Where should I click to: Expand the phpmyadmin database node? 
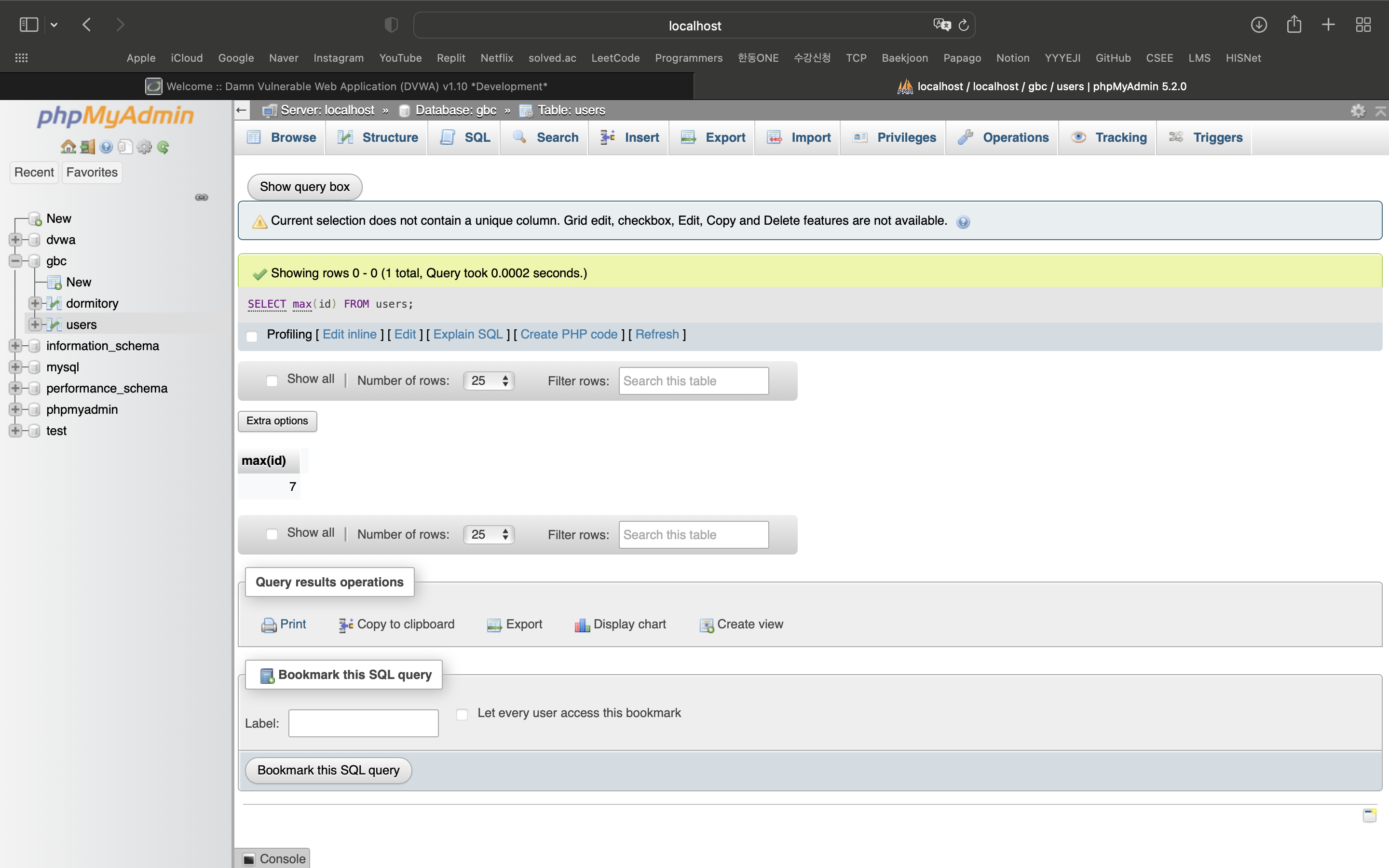click(15, 409)
